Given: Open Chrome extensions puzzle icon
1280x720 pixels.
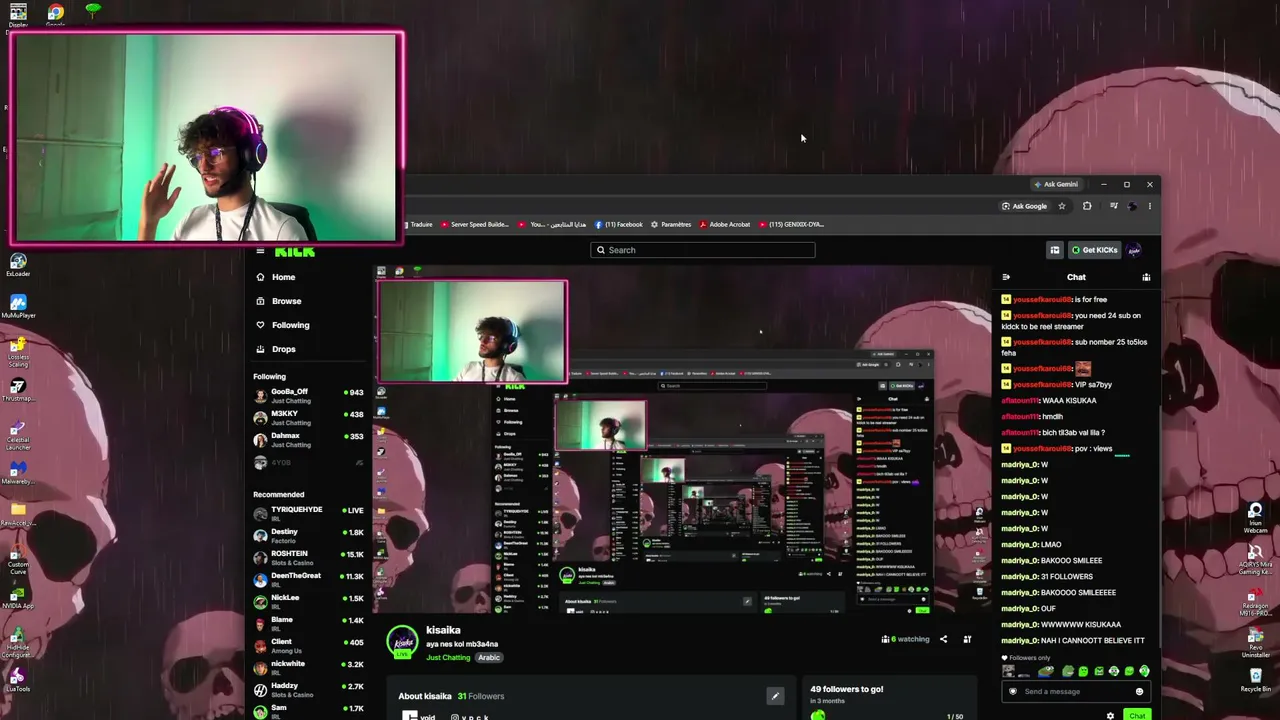Looking at the screenshot, I should pyautogui.click(x=1087, y=206).
